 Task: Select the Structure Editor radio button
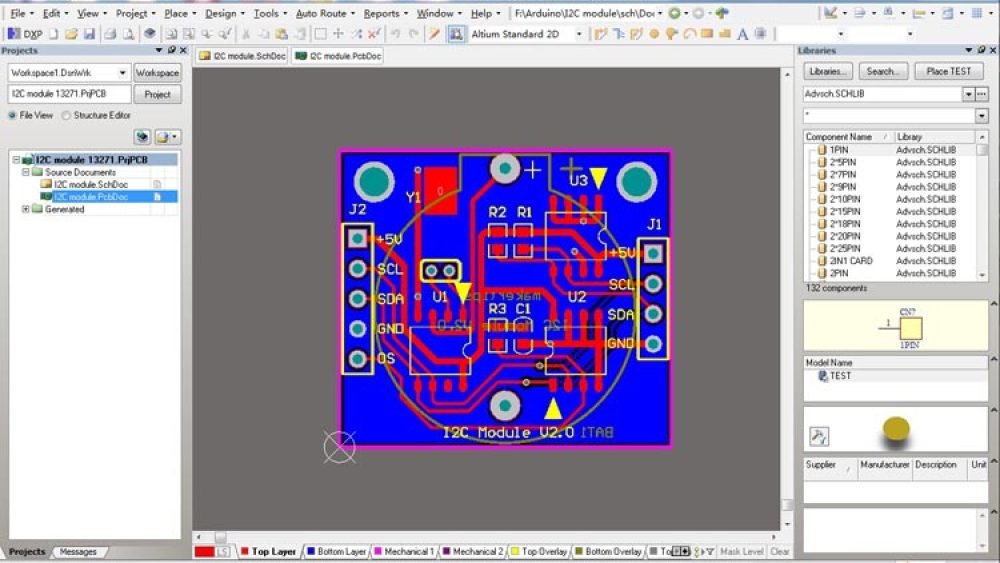point(66,115)
